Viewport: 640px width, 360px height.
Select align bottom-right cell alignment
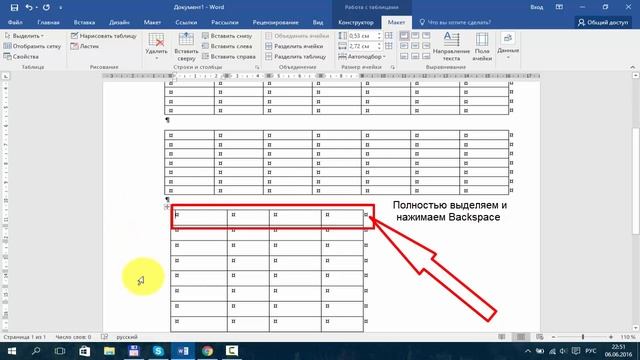[x=426, y=56]
